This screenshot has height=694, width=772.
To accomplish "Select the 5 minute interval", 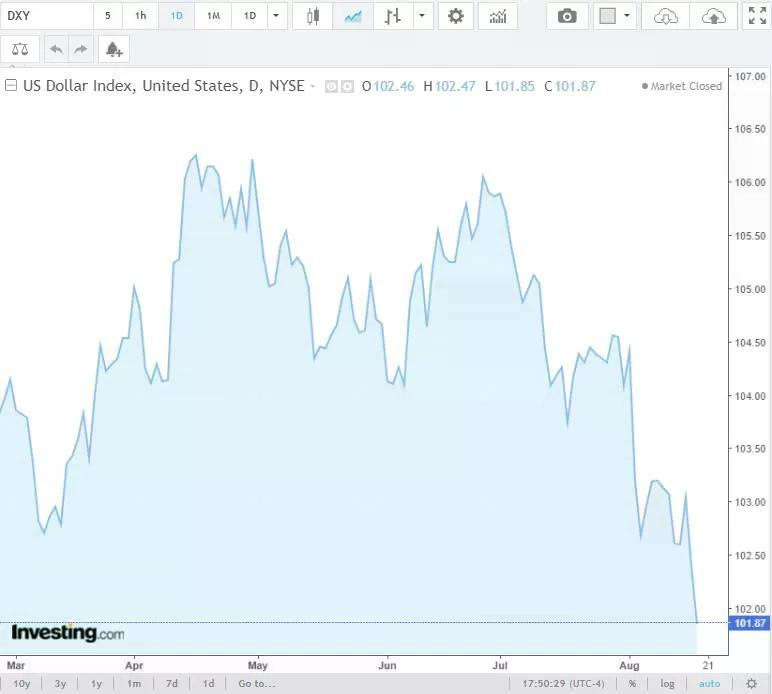I will pyautogui.click(x=107, y=16).
